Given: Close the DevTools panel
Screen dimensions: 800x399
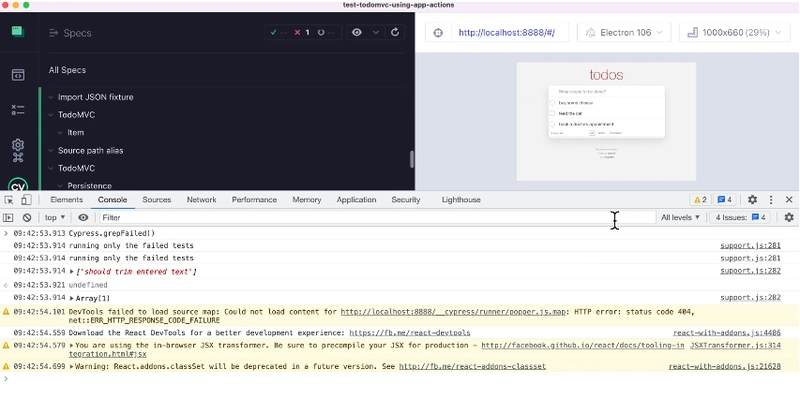Looking at the screenshot, I should point(789,200).
